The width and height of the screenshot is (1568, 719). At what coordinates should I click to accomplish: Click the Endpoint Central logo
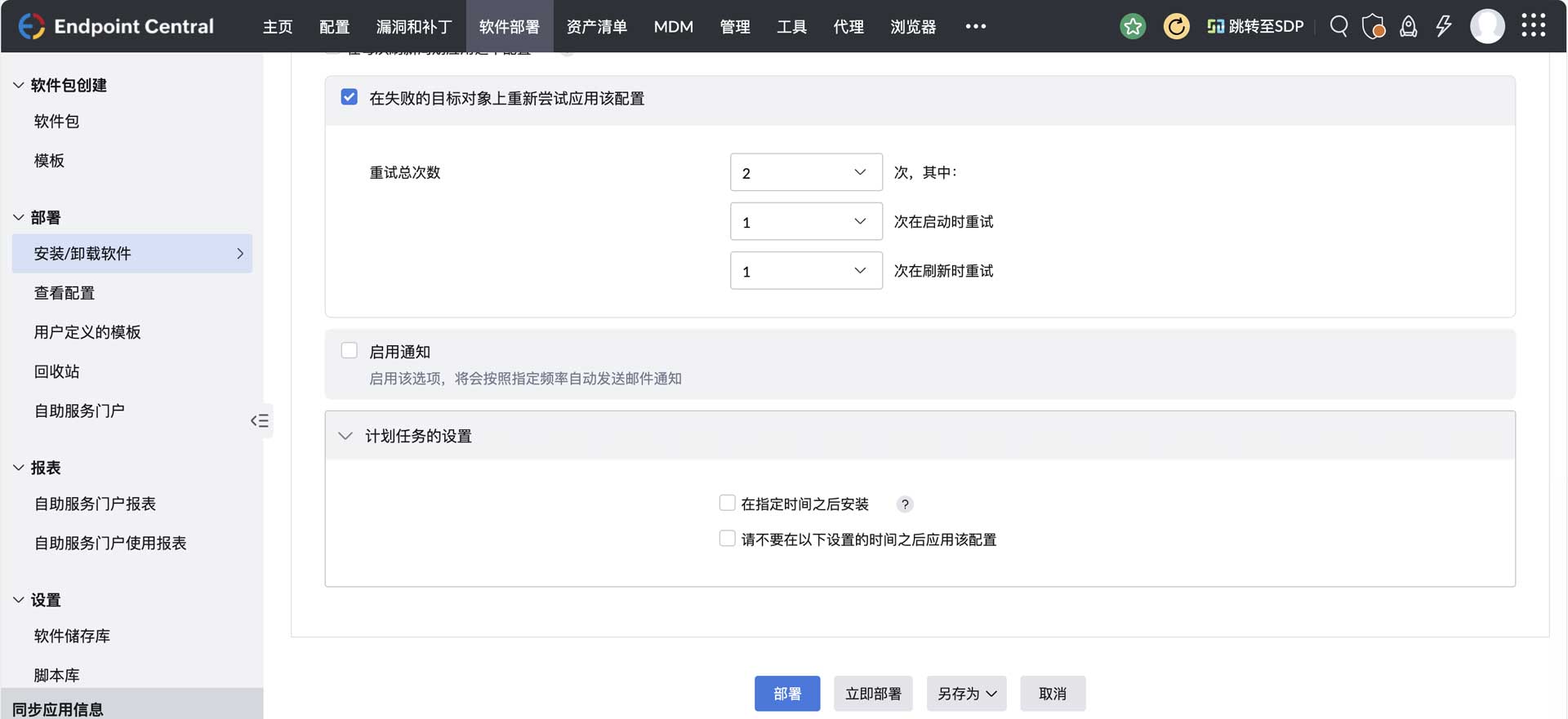pyautogui.click(x=115, y=26)
